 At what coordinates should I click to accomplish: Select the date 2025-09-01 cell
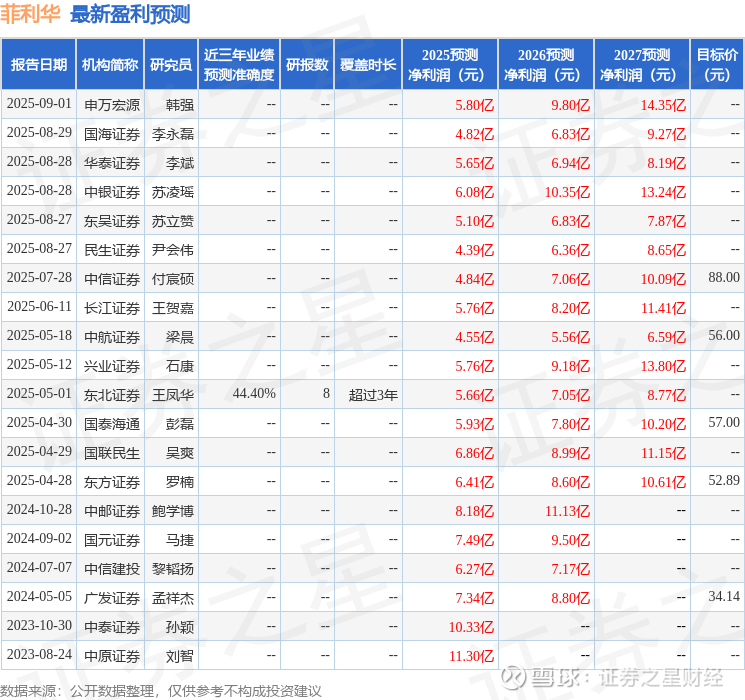point(39,104)
